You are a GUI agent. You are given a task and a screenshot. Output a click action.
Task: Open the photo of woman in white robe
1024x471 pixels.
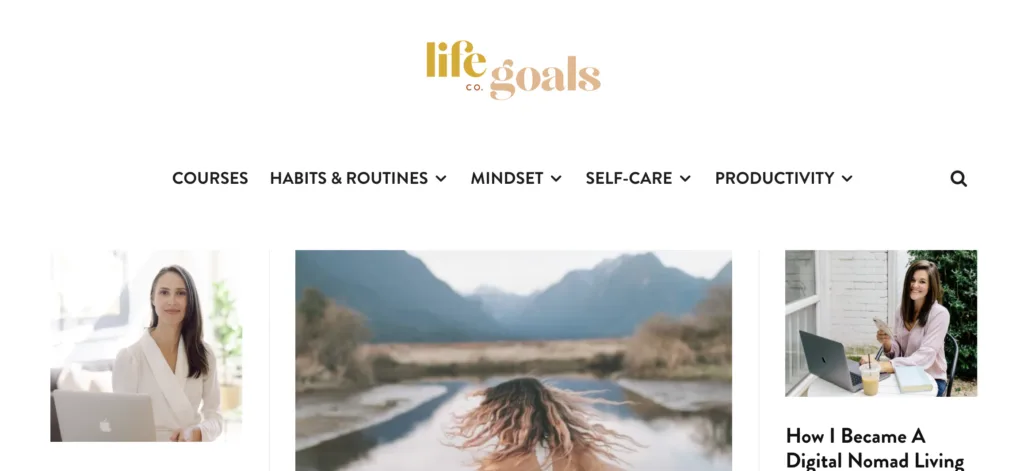146,346
